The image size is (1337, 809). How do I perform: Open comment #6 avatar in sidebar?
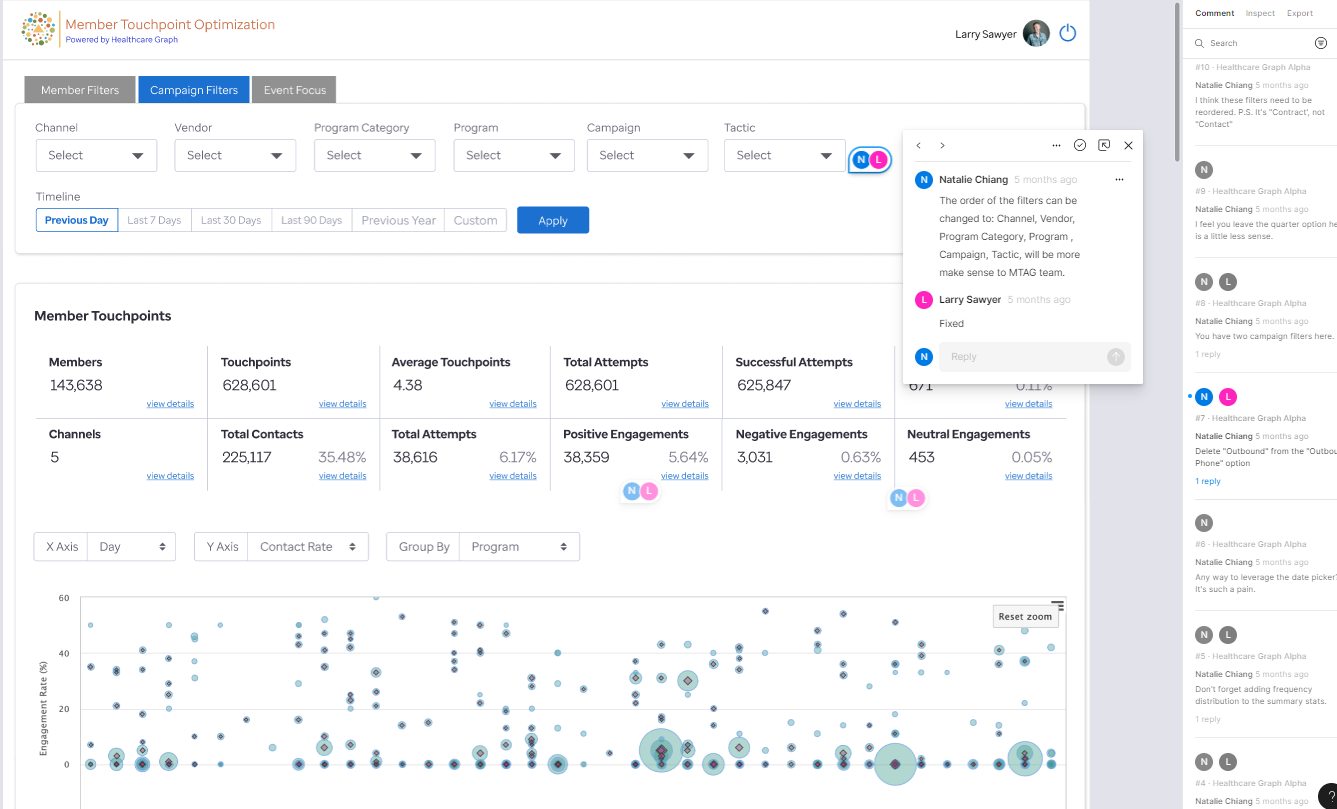[1204, 523]
